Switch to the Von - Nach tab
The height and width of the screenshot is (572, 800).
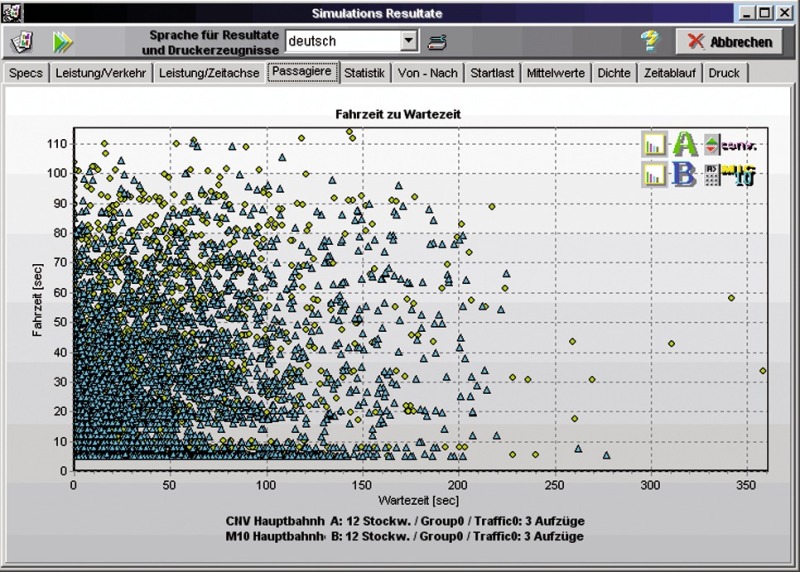pos(427,73)
